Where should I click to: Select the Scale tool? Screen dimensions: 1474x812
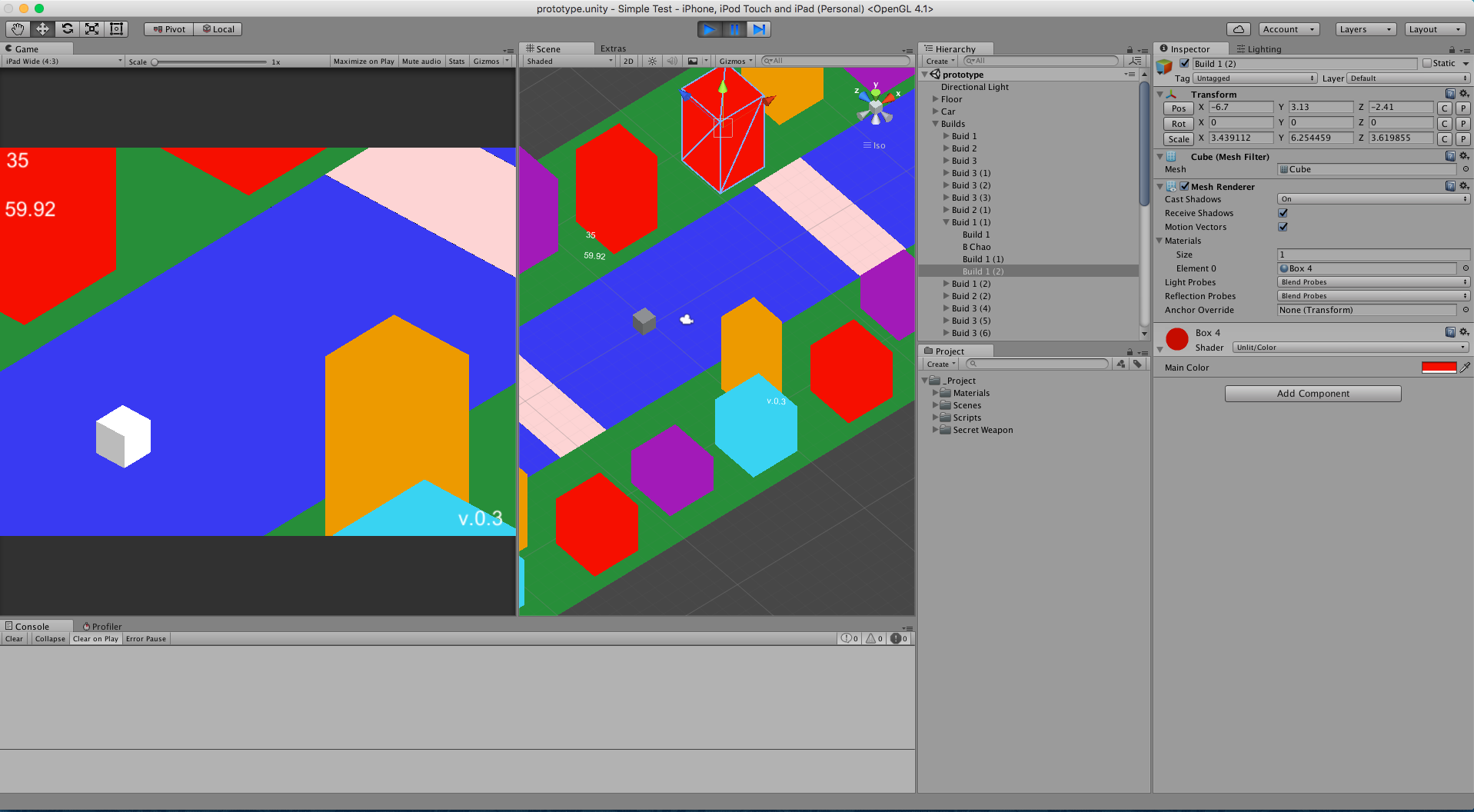pyautogui.click(x=92, y=29)
